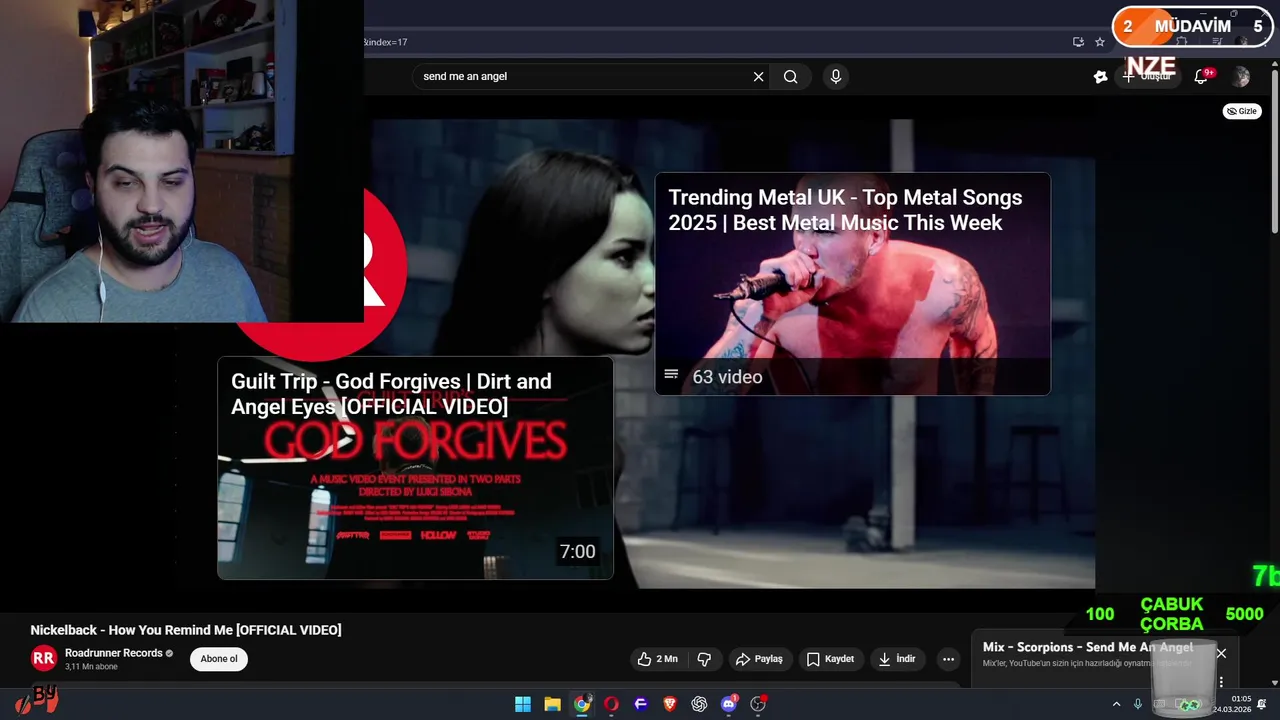
Task: Click the search magnifier button
Action: 791,76
